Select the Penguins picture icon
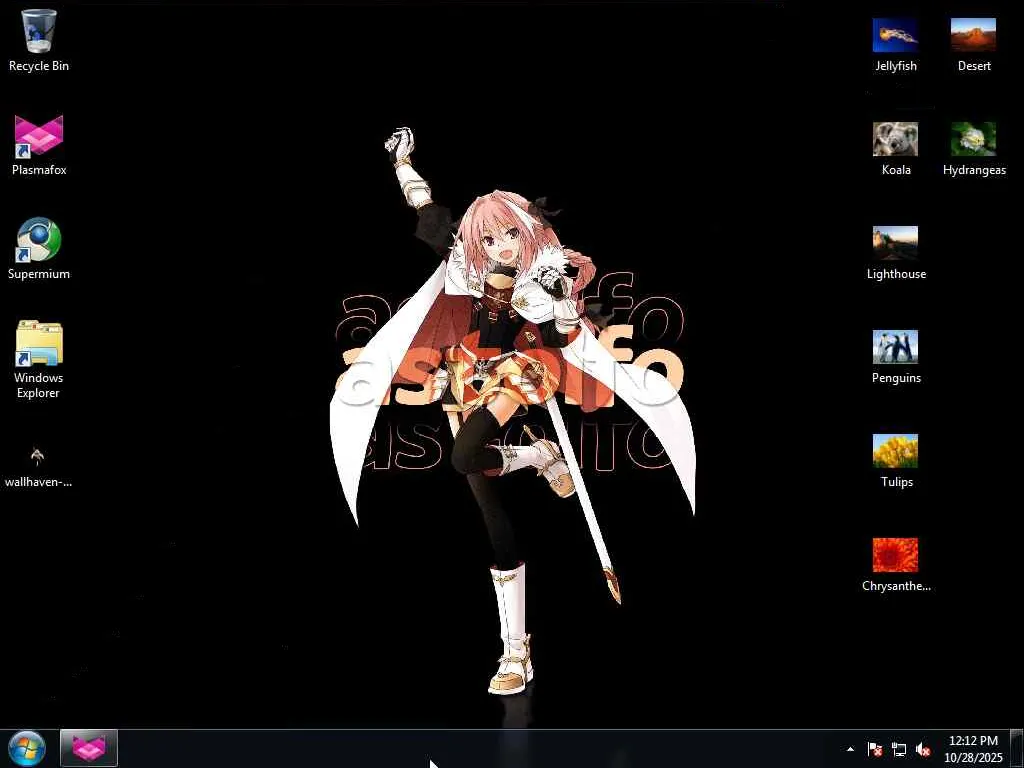 point(895,356)
